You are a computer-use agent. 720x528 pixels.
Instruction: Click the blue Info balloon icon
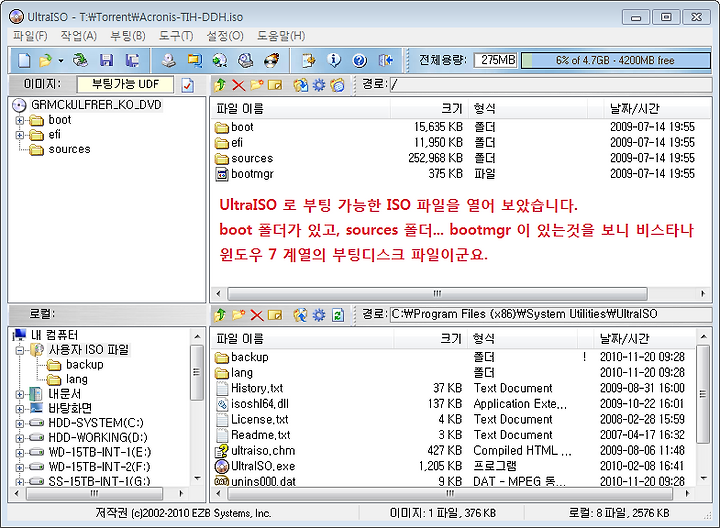point(334,60)
